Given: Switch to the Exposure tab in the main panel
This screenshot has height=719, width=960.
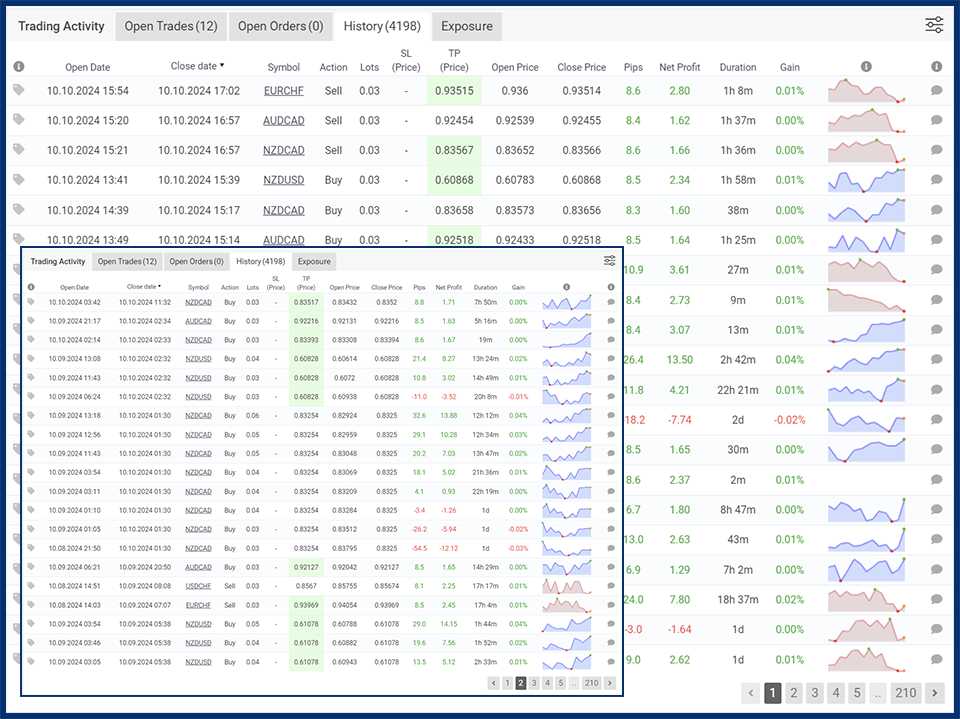Looking at the screenshot, I should [x=466, y=26].
